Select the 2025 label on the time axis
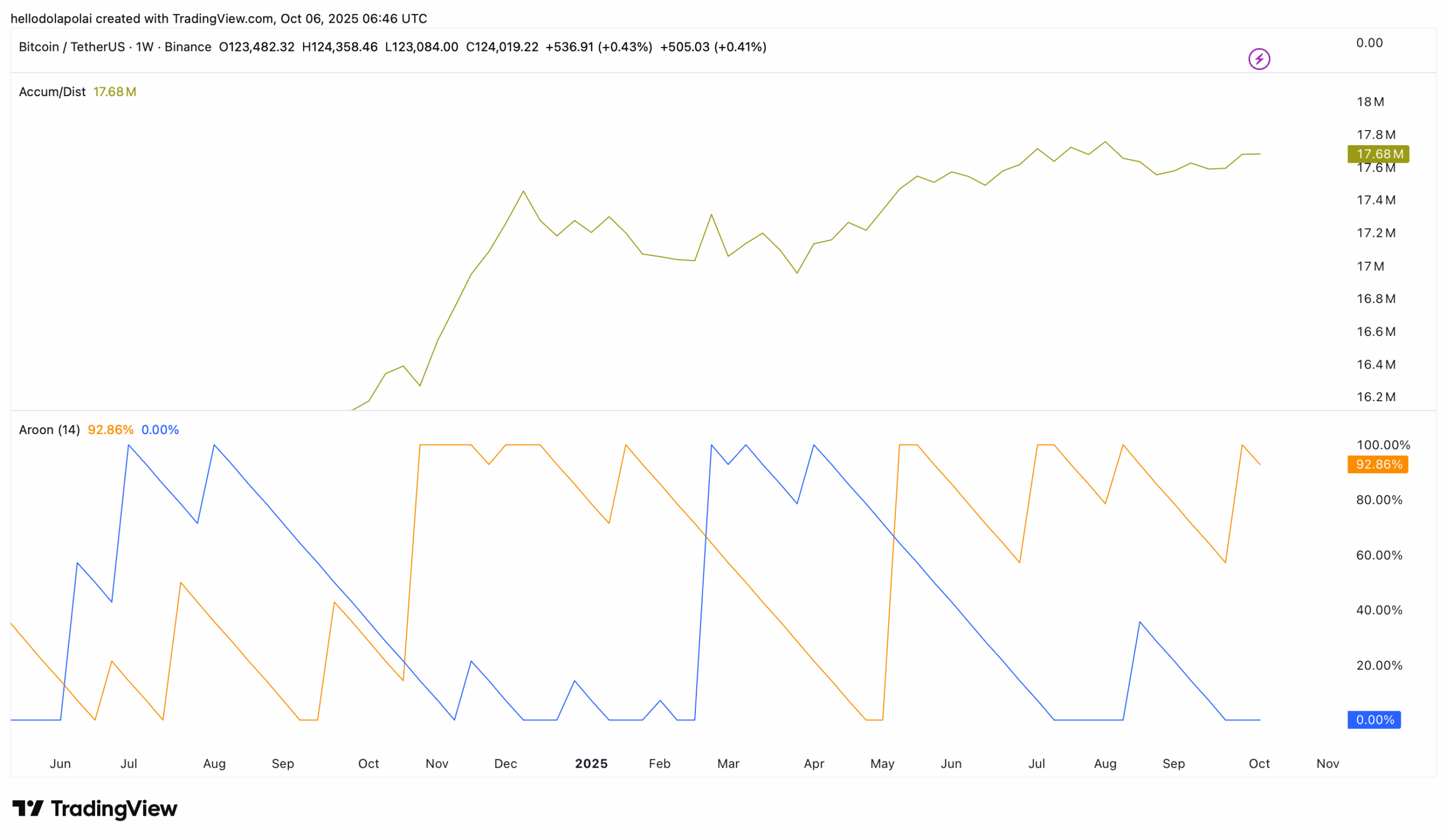This screenshot has width=1447, height=840. pos(591,764)
